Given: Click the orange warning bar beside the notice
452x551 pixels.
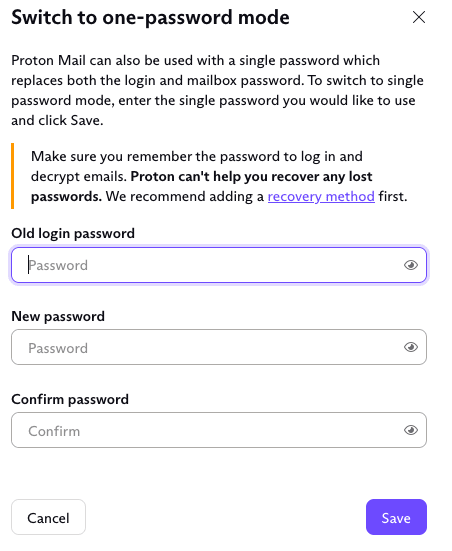Looking at the screenshot, I should pyautogui.click(x=13, y=176).
